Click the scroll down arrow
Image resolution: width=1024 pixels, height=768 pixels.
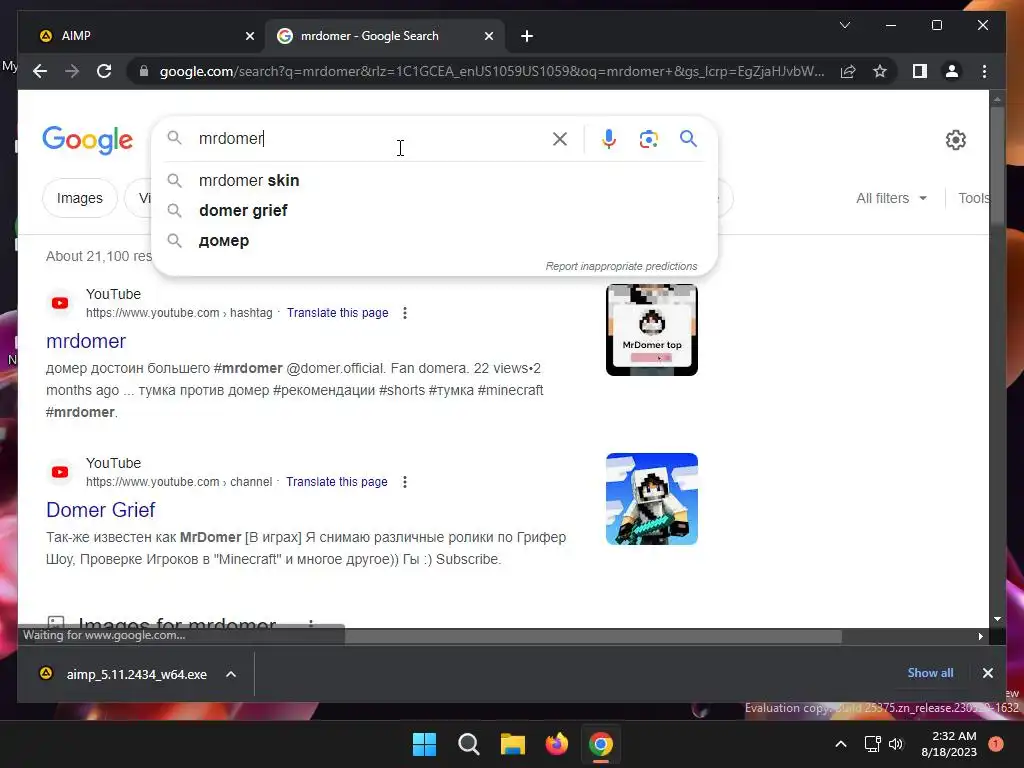click(x=997, y=619)
